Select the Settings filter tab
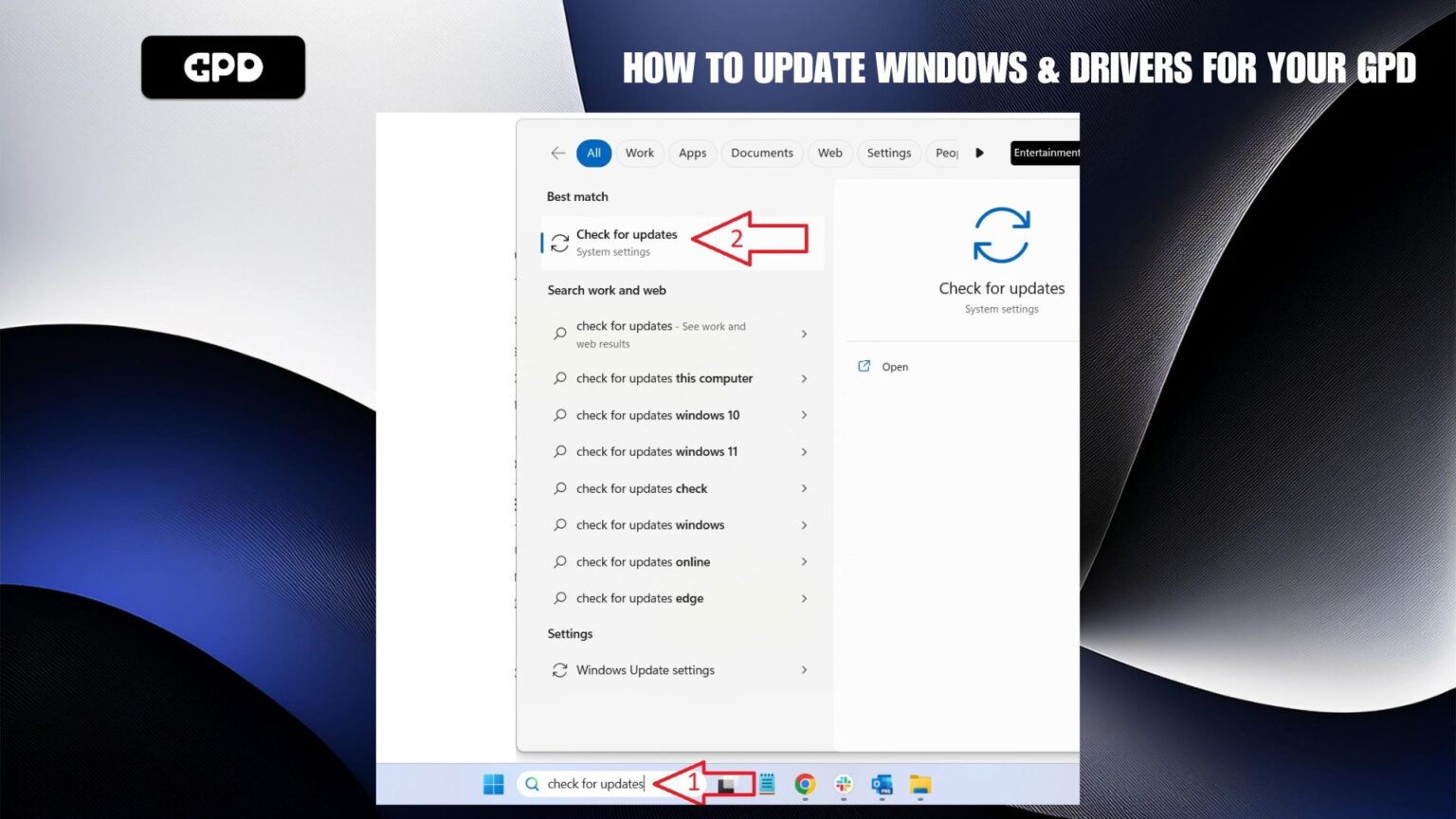The image size is (1456, 819). point(888,153)
